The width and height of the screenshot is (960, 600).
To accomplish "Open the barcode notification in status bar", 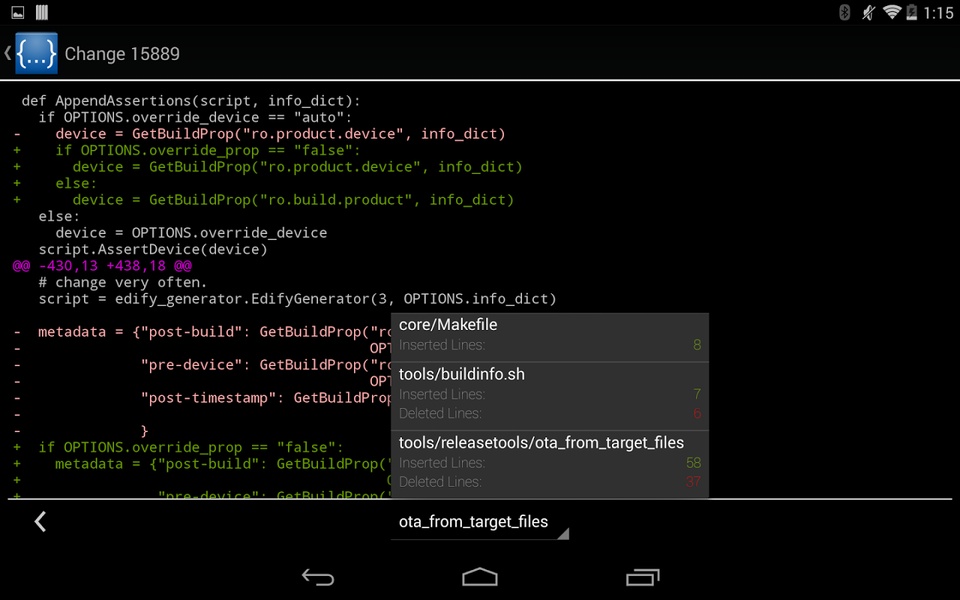I will [x=42, y=12].
